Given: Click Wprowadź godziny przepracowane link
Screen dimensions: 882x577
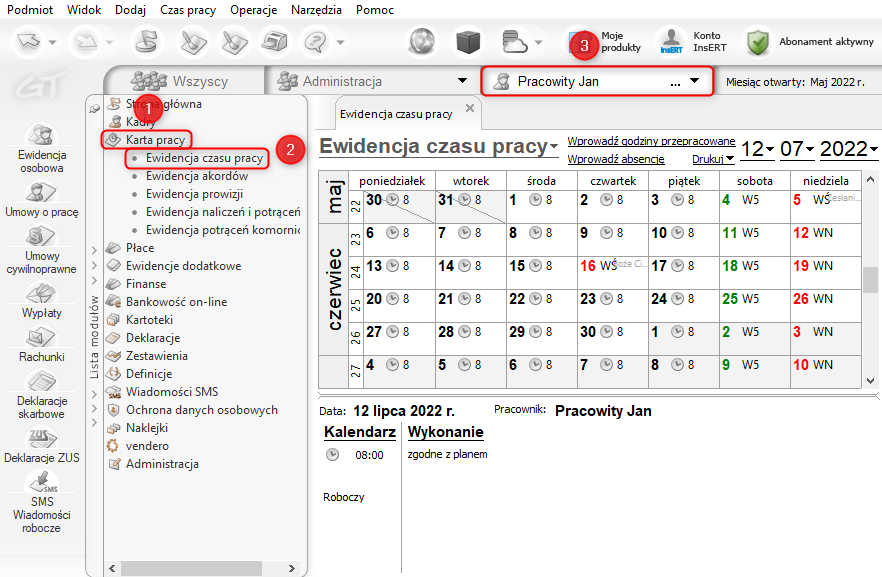Looking at the screenshot, I should [651, 141].
